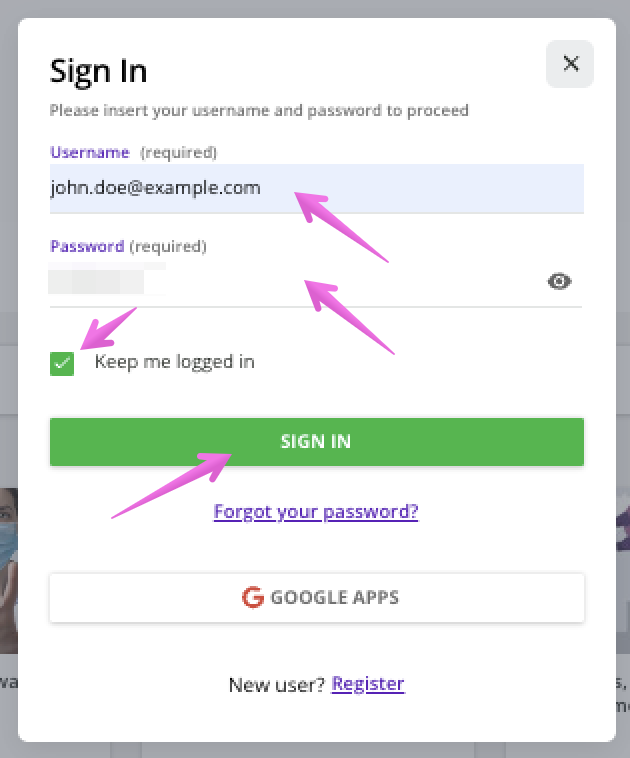The image size is (630, 758).
Task: Click the username and password instruction text
Action: 259,110
